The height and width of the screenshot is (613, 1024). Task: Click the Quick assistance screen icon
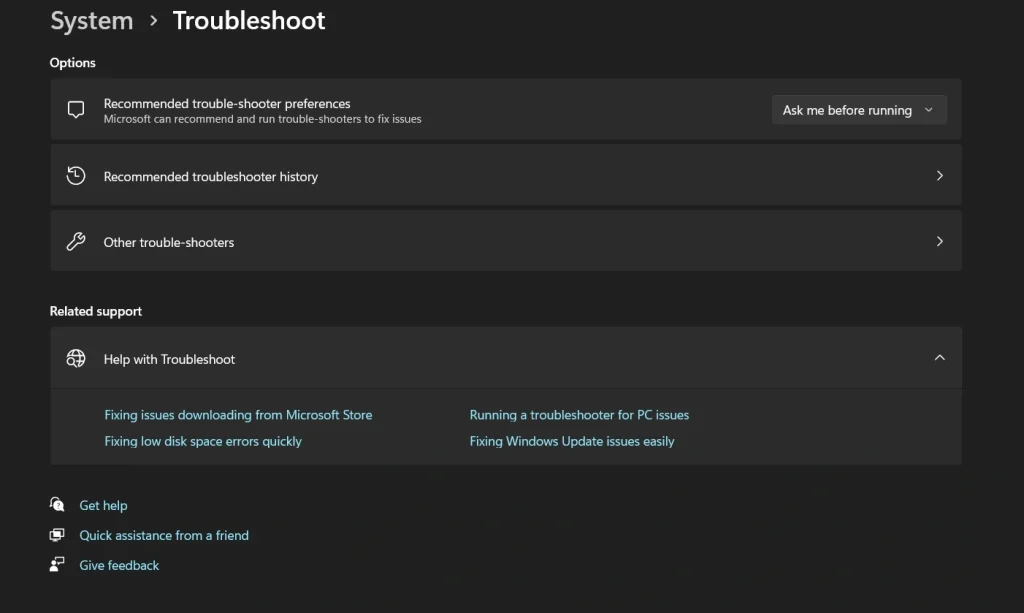pyautogui.click(x=57, y=535)
